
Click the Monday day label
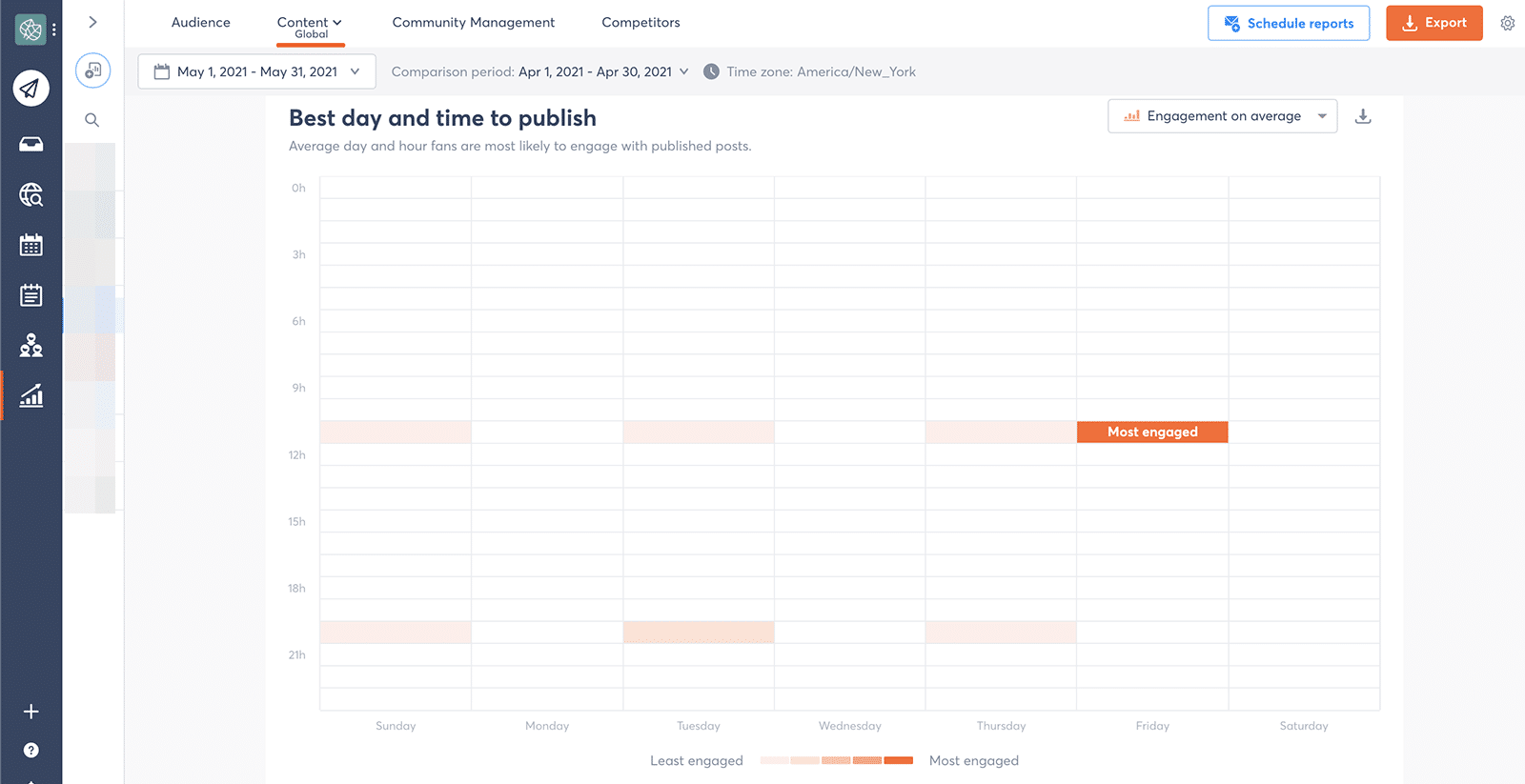pyautogui.click(x=547, y=726)
